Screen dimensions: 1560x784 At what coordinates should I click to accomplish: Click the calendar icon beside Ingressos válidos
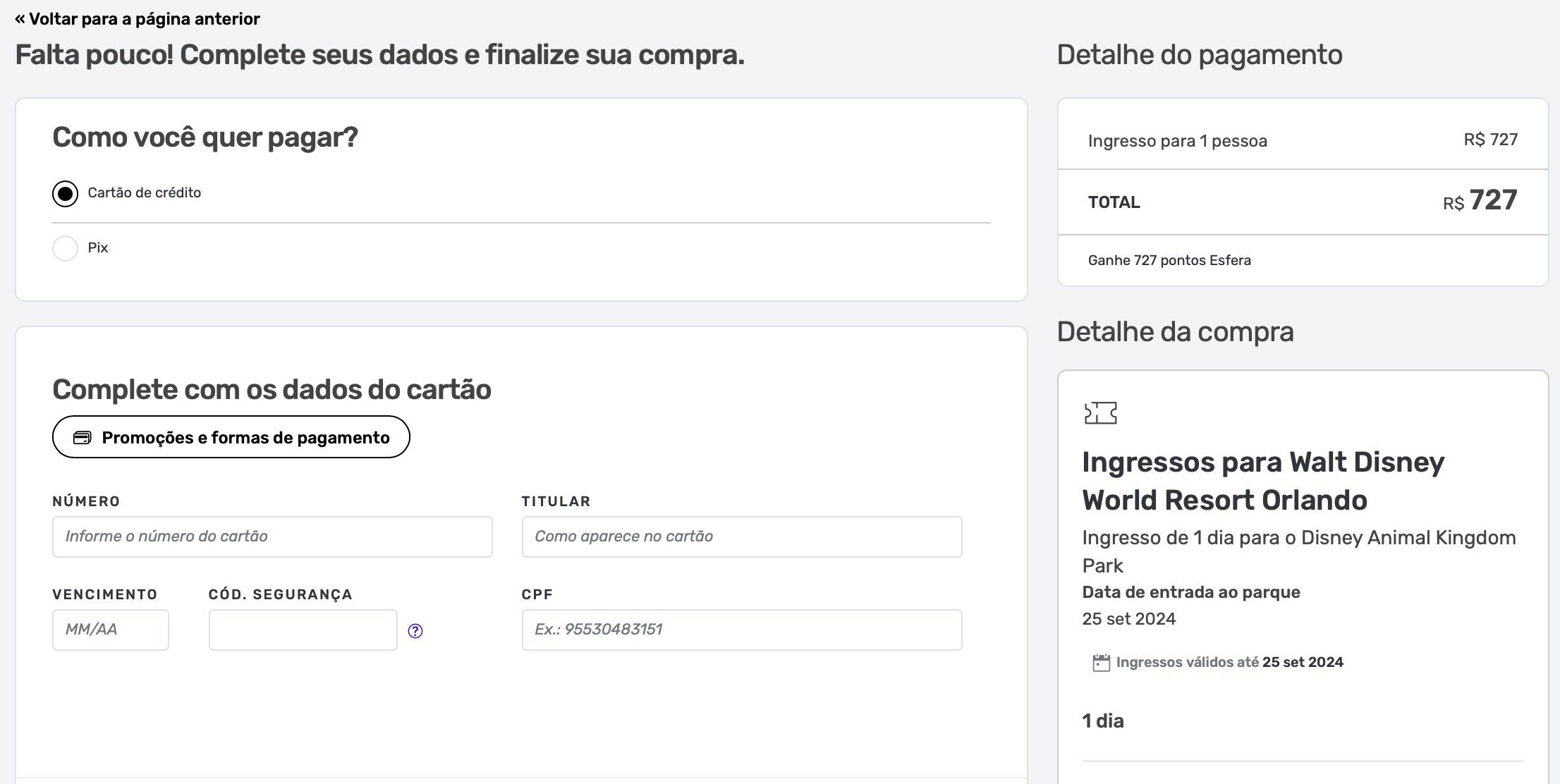pos(1101,663)
